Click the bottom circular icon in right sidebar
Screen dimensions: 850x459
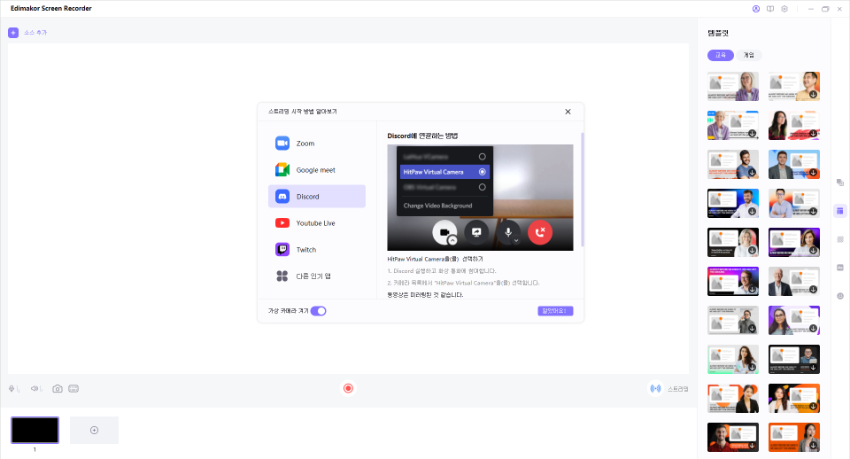(840, 296)
